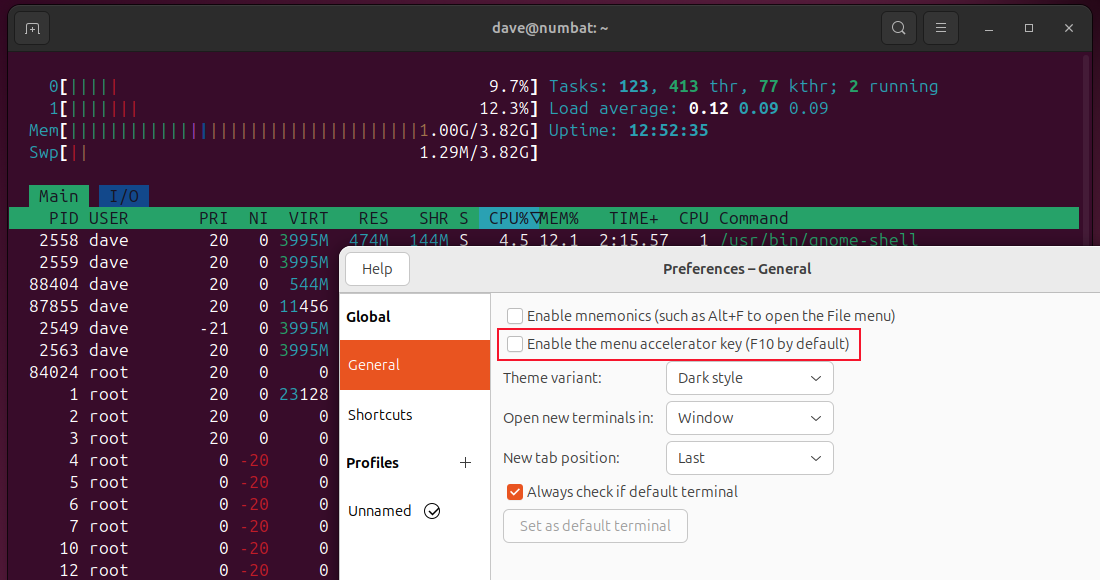This screenshot has height=580, width=1100.
Task: Switch to the I/O tab in htop
Action: click(124, 196)
